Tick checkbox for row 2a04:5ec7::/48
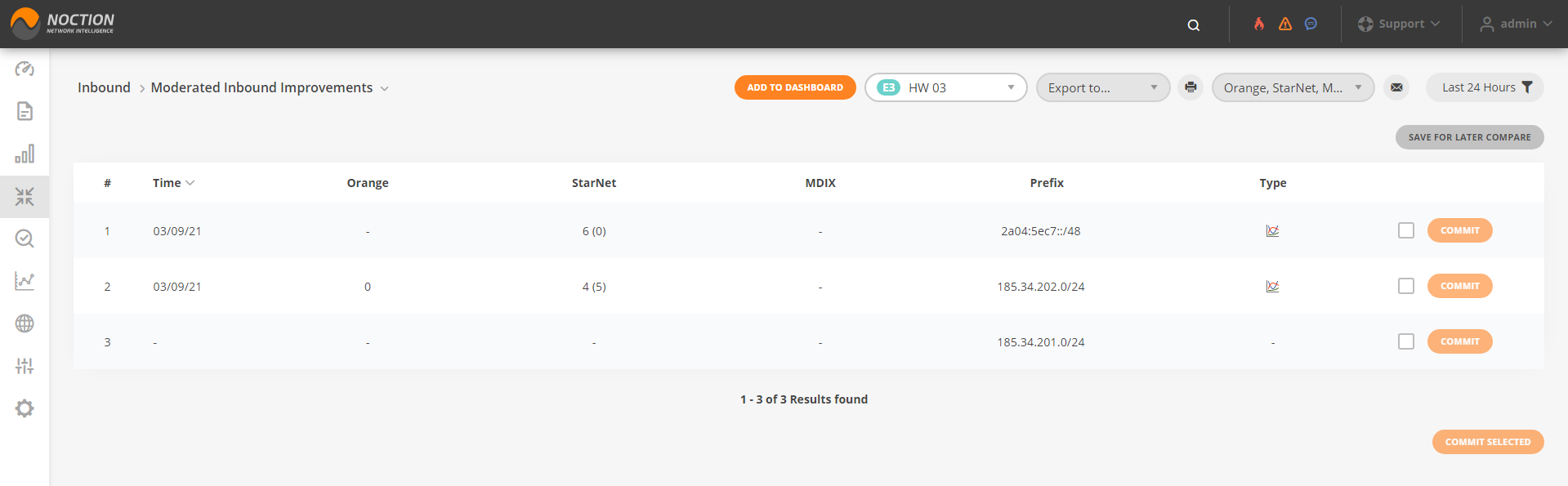The image size is (1568, 486). pyautogui.click(x=1405, y=230)
